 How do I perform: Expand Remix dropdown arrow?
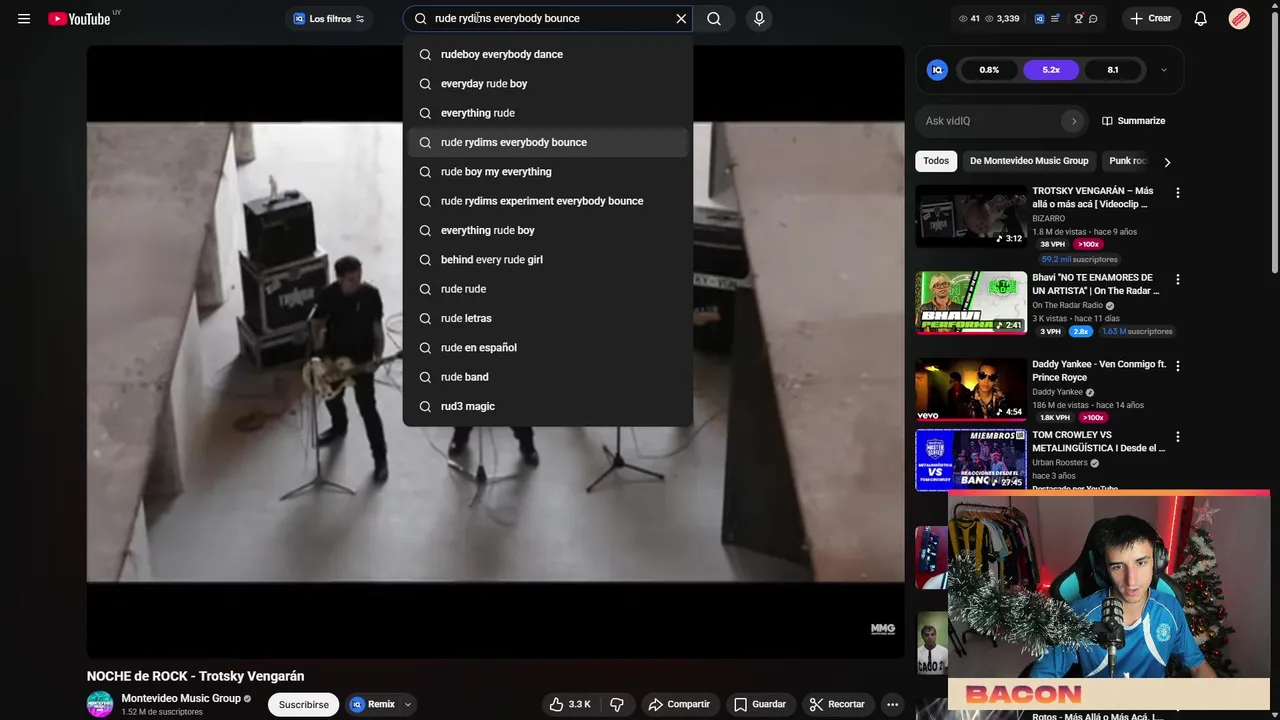408,705
